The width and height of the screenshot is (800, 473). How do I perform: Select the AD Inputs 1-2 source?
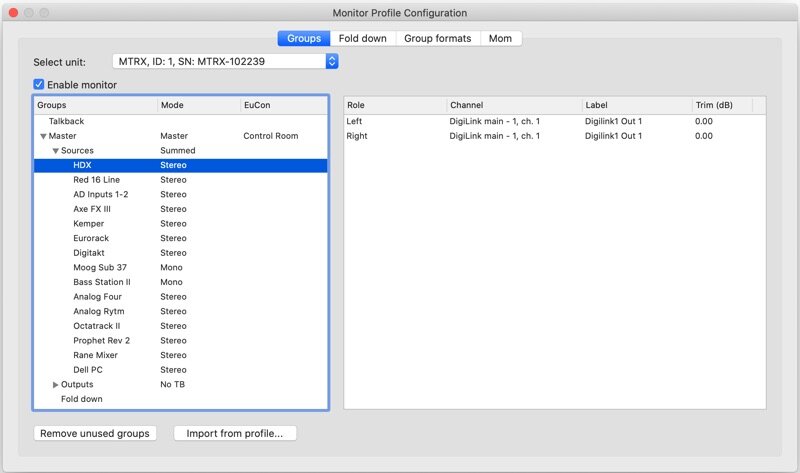[x=181, y=194]
